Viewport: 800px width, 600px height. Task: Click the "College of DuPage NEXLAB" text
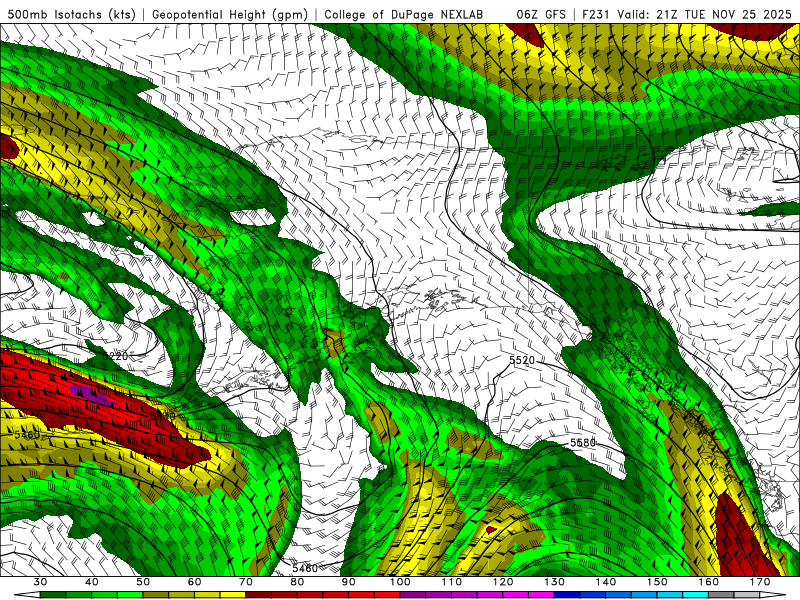pyautogui.click(x=404, y=14)
